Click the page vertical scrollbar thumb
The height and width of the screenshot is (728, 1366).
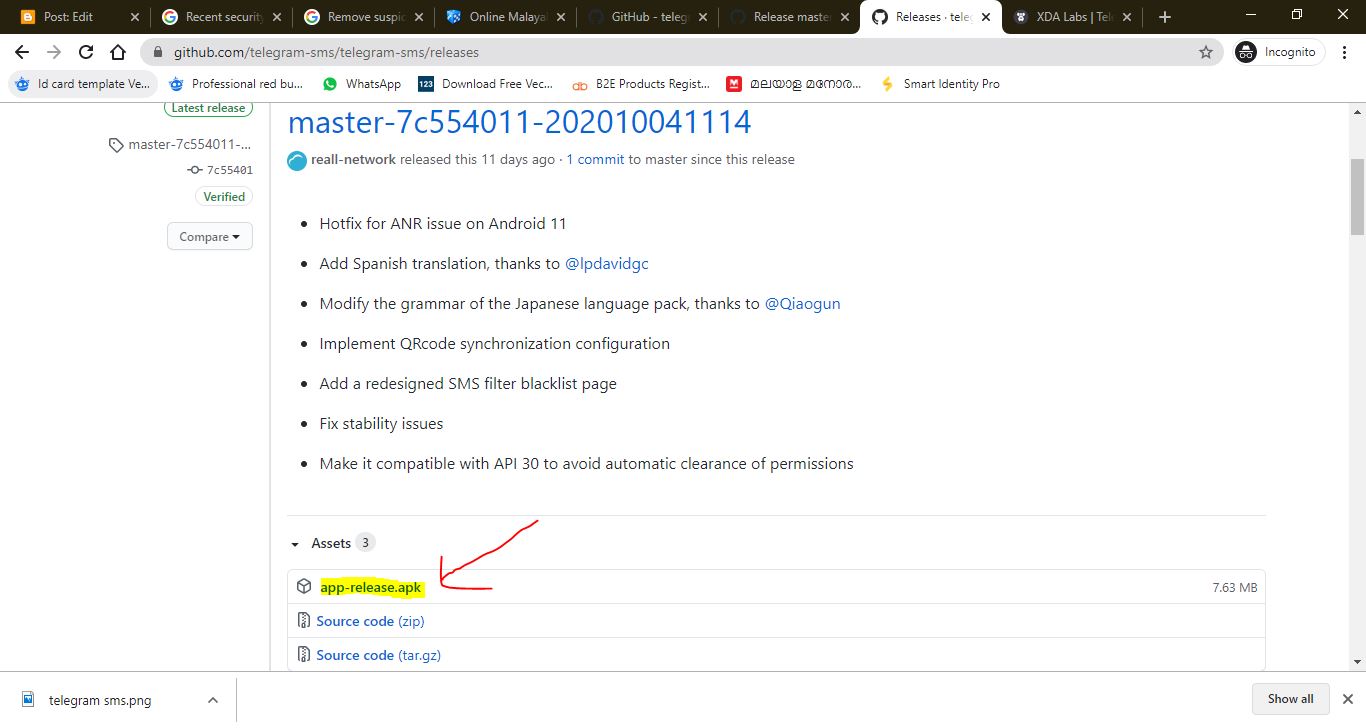pyautogui.click(x=1357, y=196)
